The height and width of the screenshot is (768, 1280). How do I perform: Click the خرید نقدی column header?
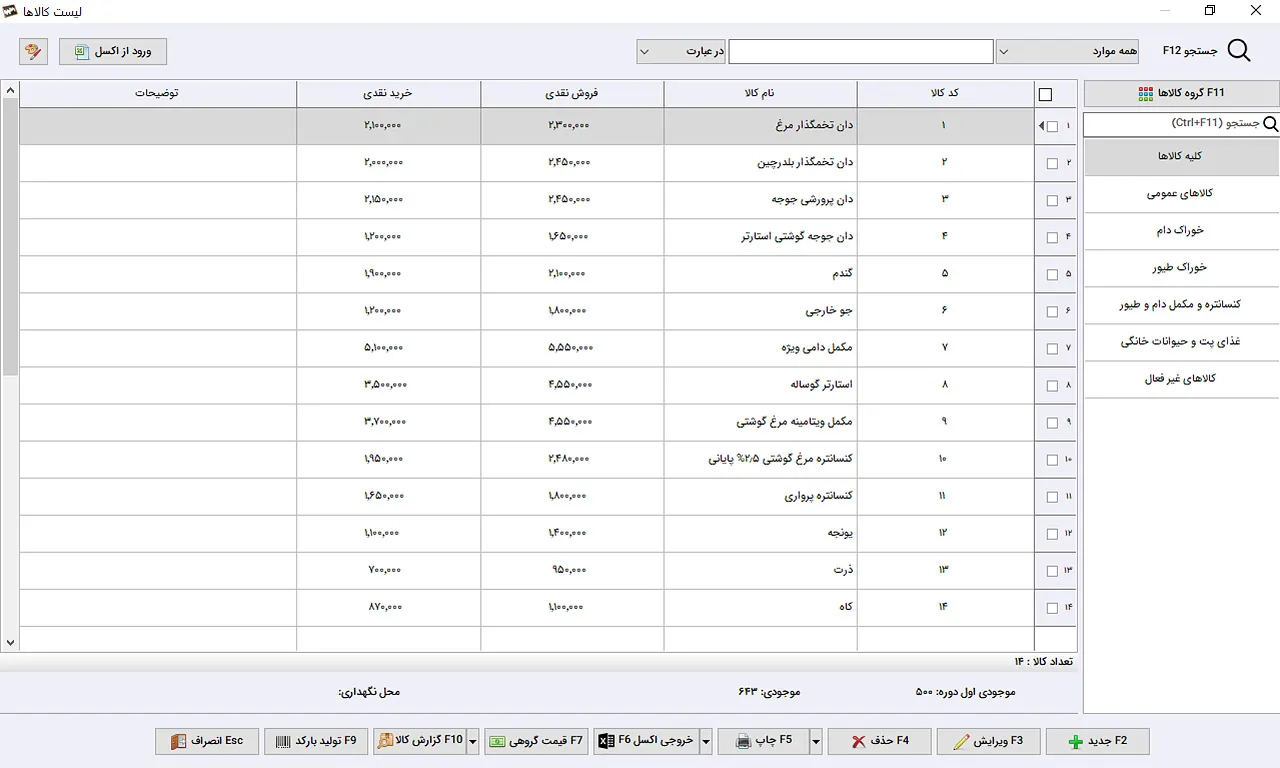coord(388,94)
